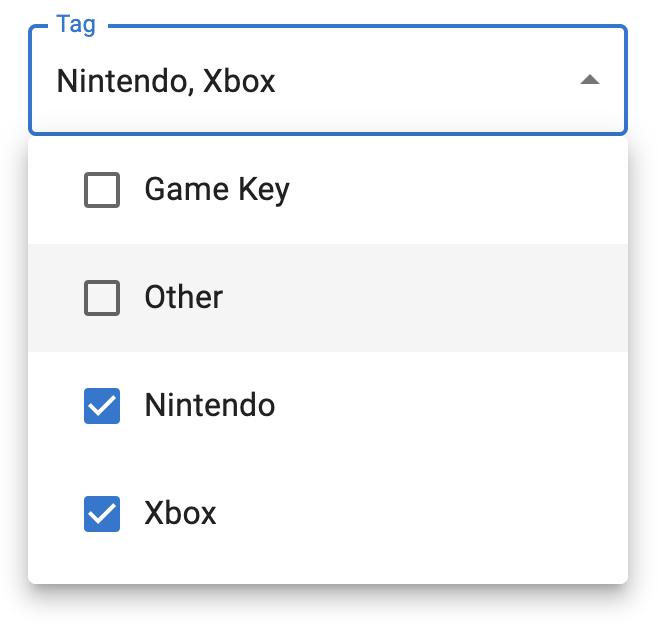This screenshot has width=658, height=624.
Task: Click blank space right of Game Key label
Action: tap(450, 190)
